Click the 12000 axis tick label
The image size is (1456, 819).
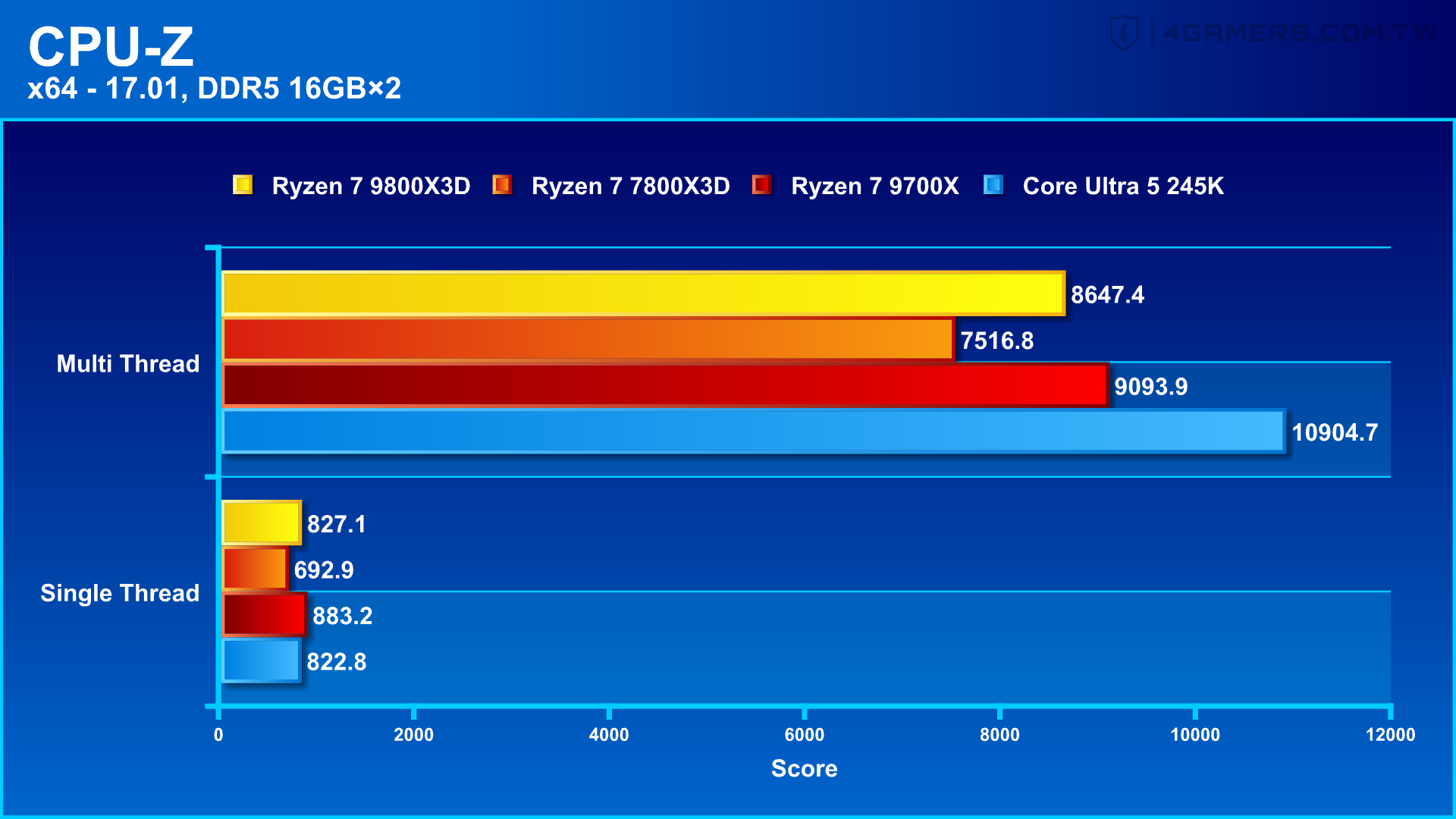(1391, 735)
